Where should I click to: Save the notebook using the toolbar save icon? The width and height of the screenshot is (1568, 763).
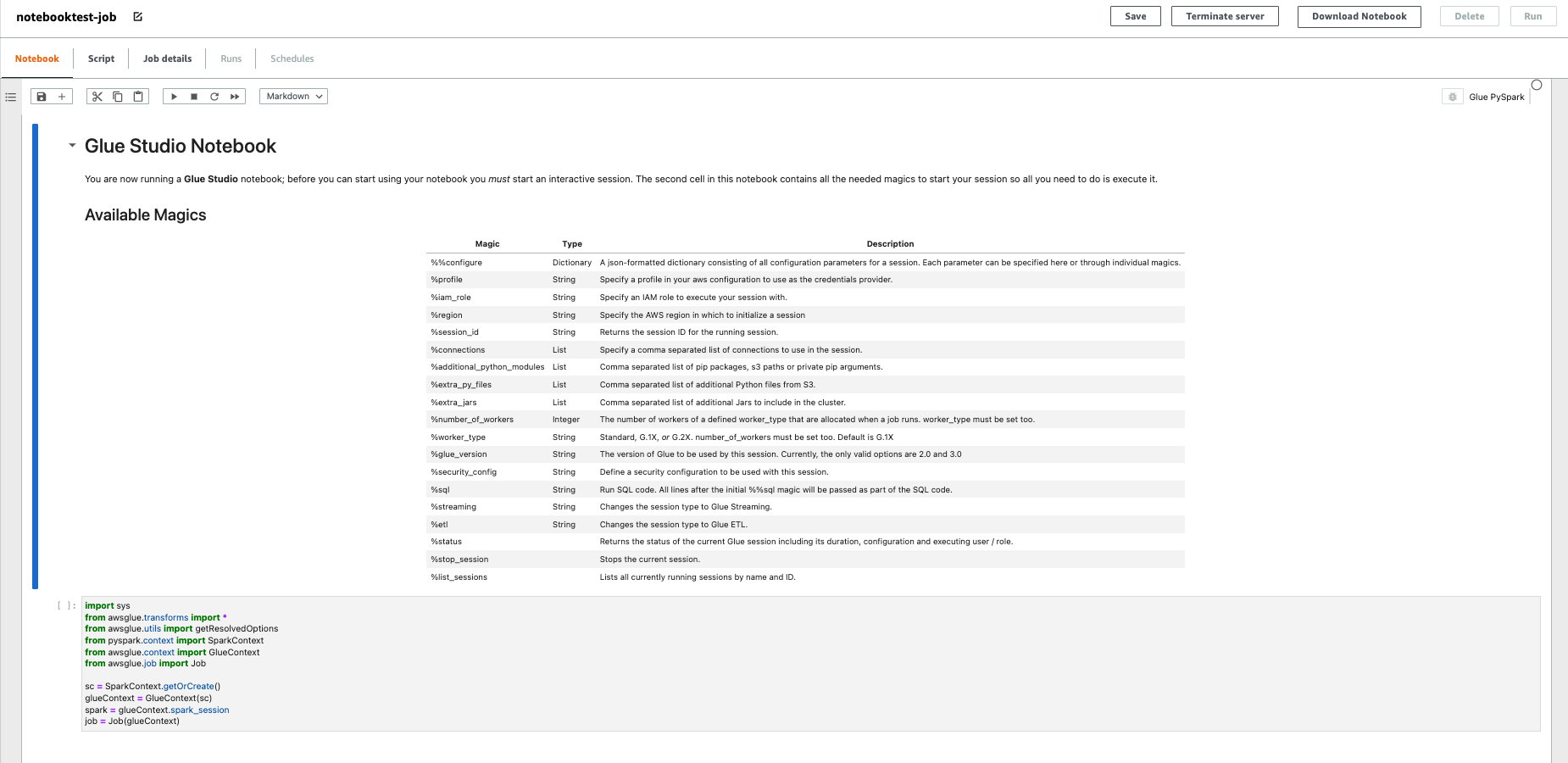(x=41, y=96)
